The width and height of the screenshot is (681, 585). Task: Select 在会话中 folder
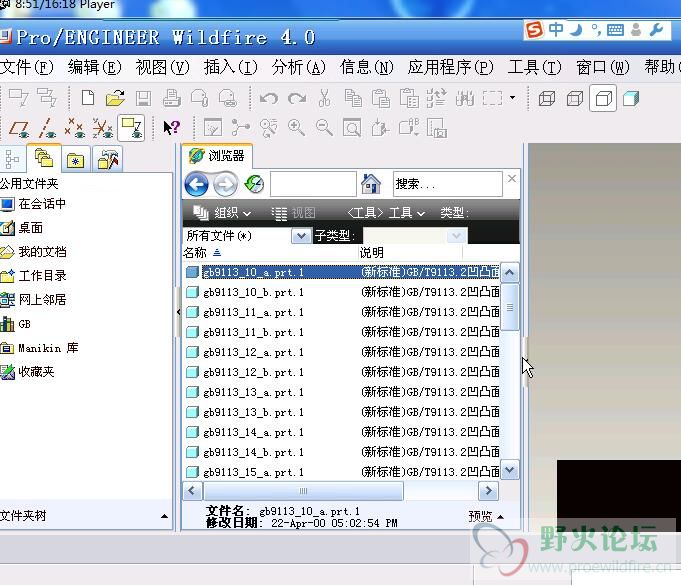click(x=34, y=204)
